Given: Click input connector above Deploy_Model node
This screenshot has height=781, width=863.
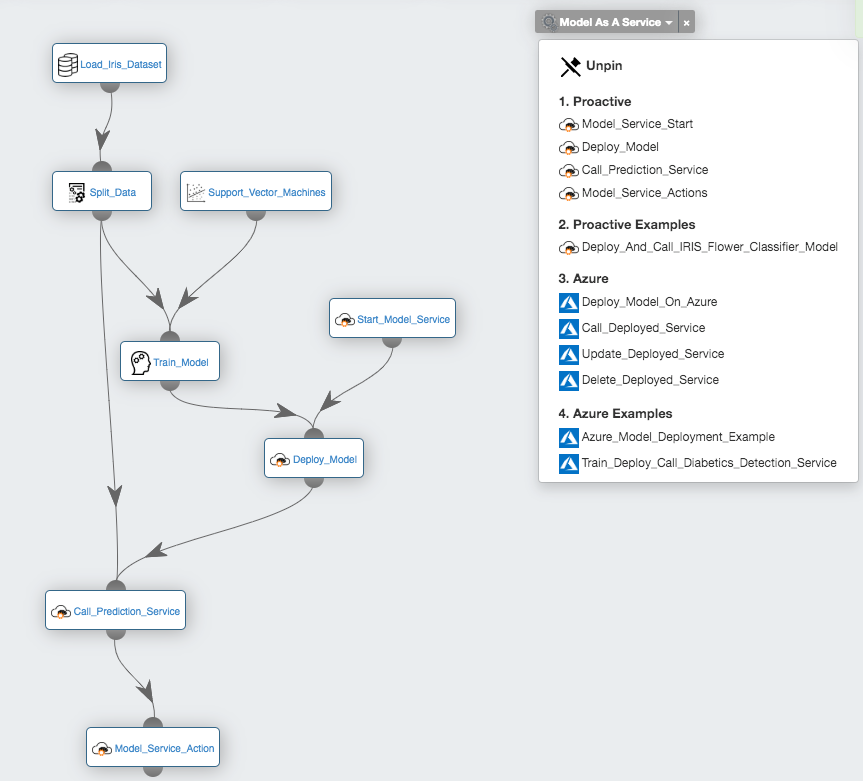Looking at the screenshot, I should pyautogui.click(x=314, y=434).
